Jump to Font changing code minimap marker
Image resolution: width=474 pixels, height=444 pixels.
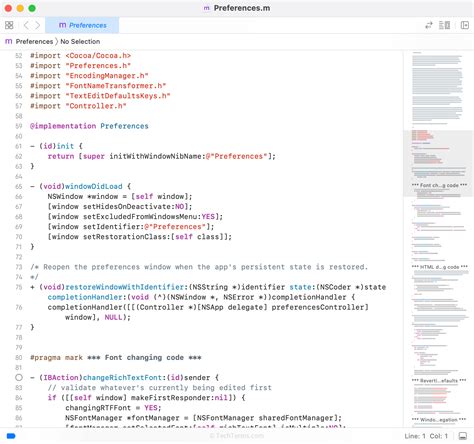[x=439, y=185]
